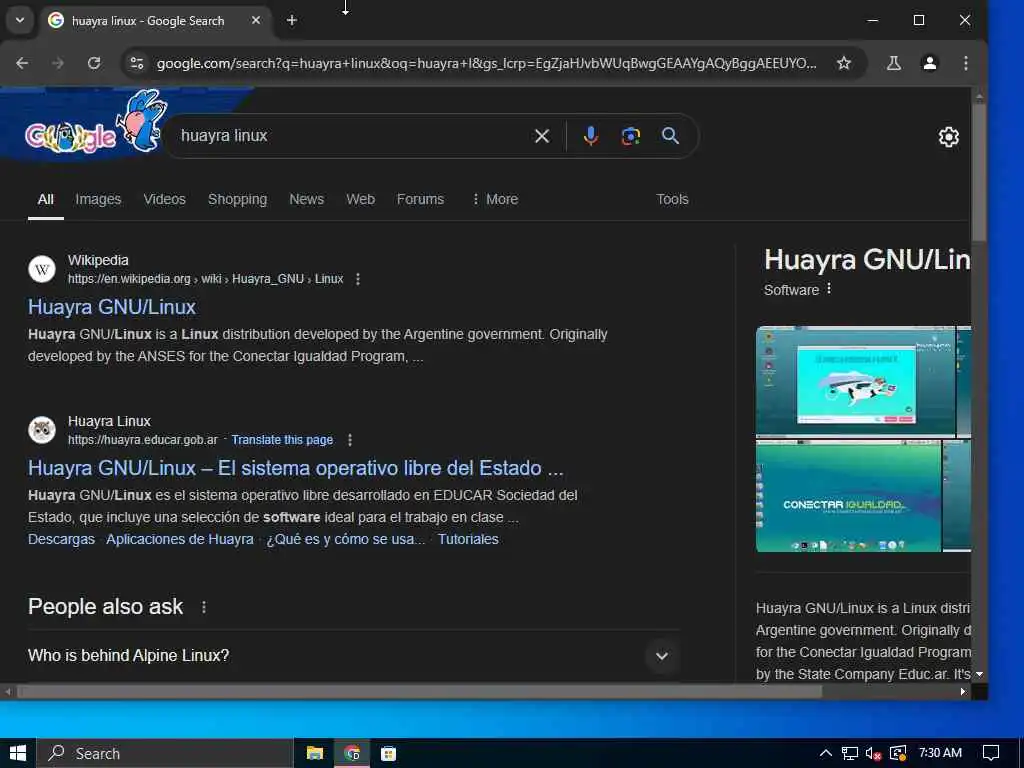Click scroll right arrow on horizontal scrollbar
1024x768 pixels.
(x=963, y=692)
